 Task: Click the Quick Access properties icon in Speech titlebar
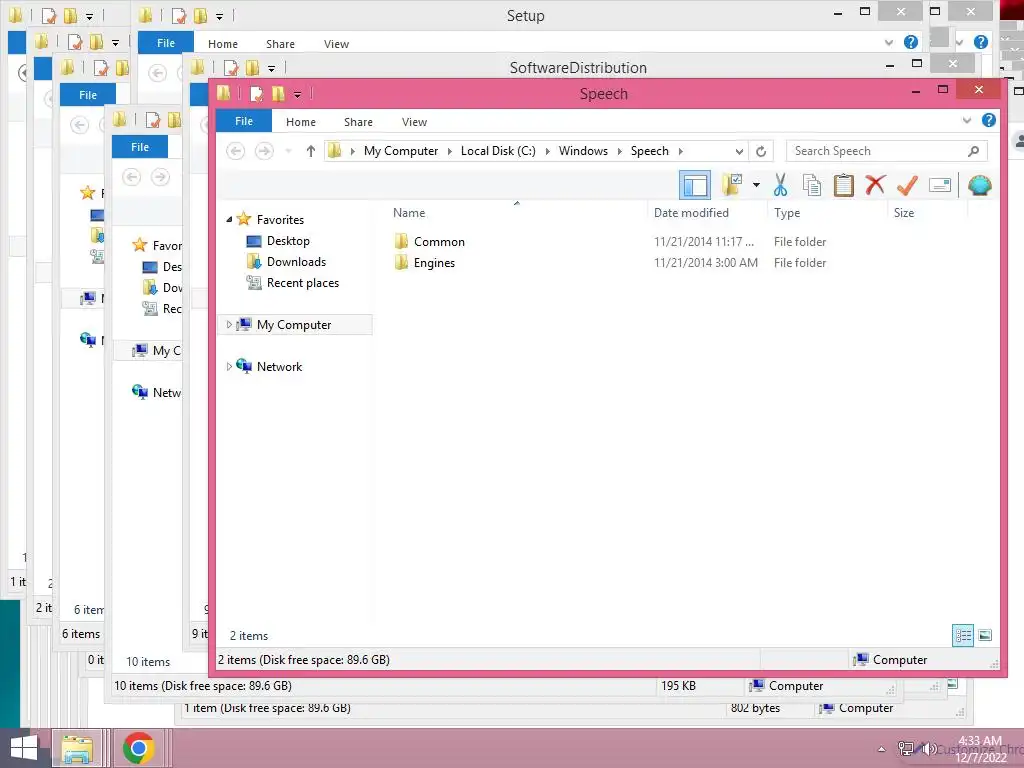(x=257, y=94)
